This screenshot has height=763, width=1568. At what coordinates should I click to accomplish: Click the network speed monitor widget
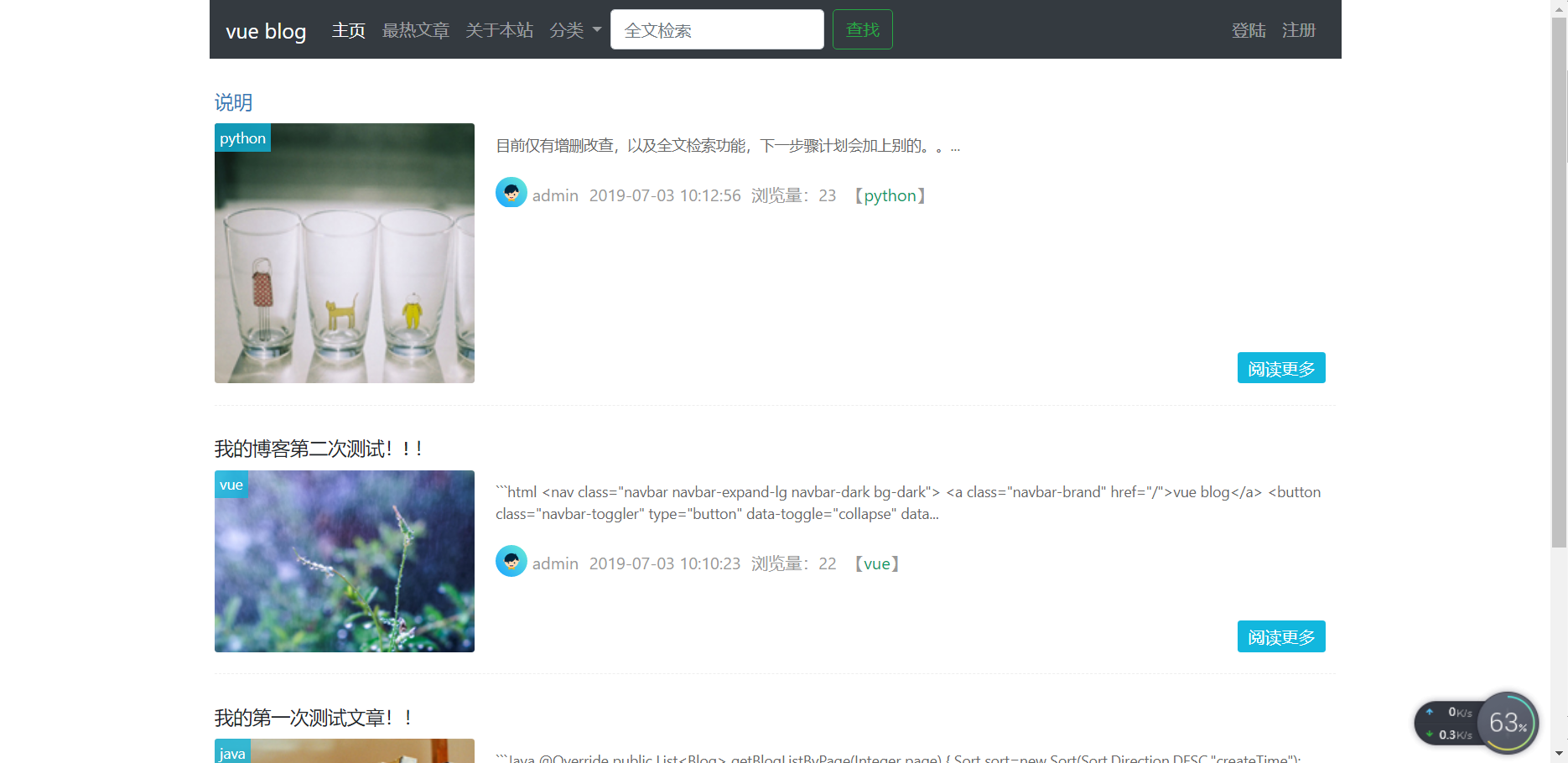[1449, 723]
